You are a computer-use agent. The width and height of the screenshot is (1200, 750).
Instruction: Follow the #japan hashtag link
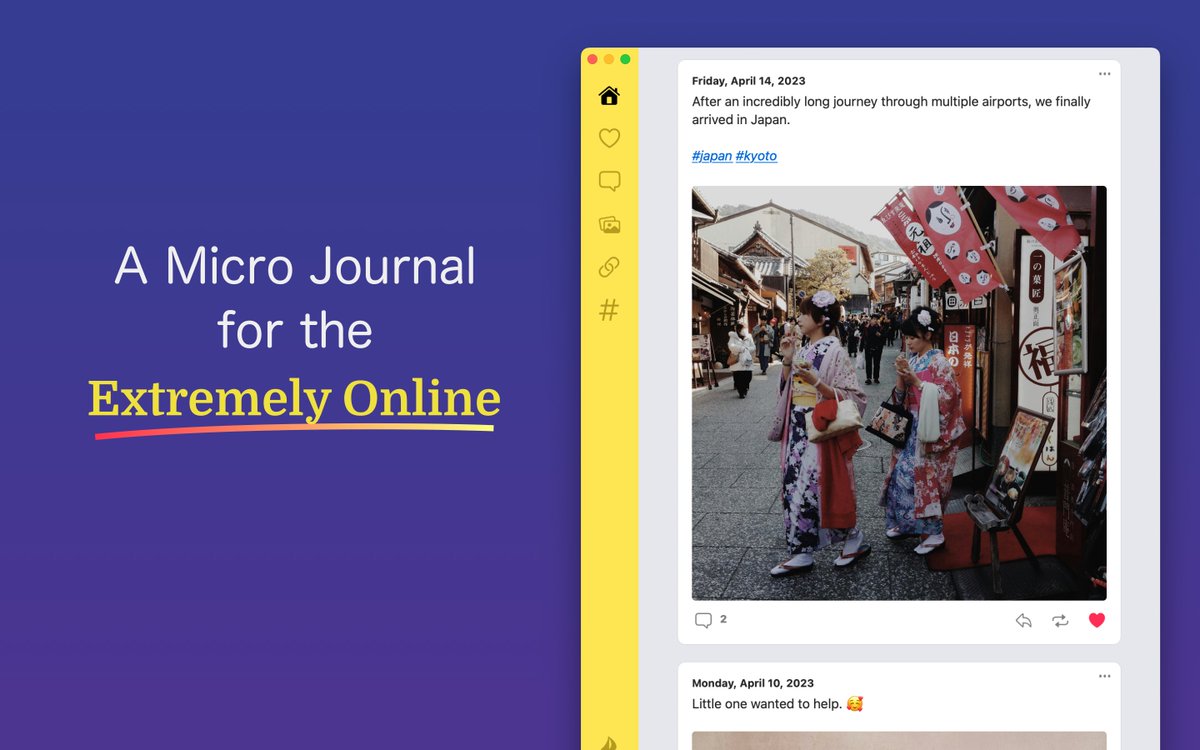tap(712, 156)
